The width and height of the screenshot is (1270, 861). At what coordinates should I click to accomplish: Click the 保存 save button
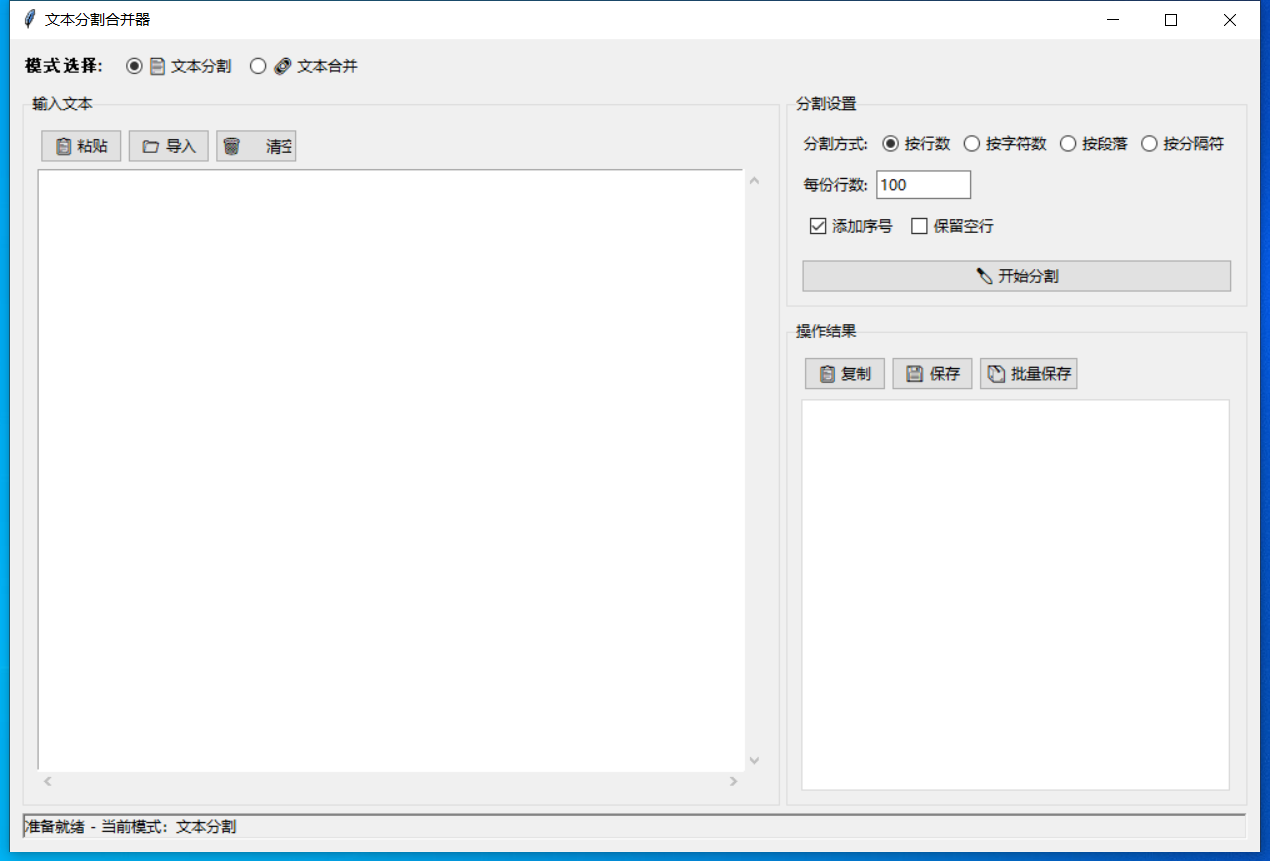tap(932, 374)
